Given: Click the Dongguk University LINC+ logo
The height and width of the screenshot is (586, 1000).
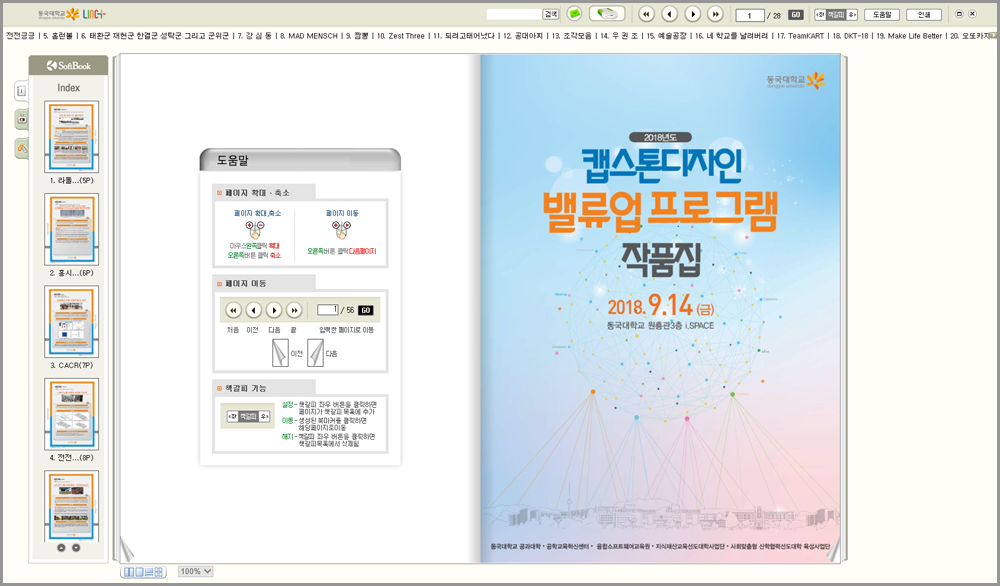Looking at the screenshot, I should [x=72, y=14].
